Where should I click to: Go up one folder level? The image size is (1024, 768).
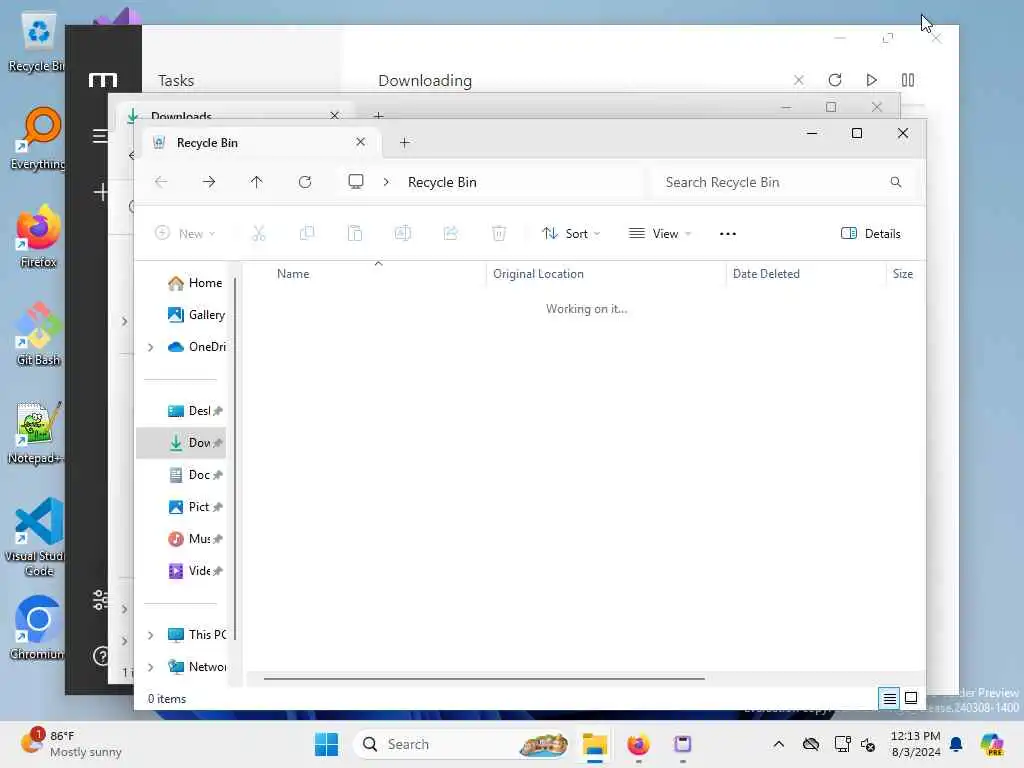pos(257,182)
